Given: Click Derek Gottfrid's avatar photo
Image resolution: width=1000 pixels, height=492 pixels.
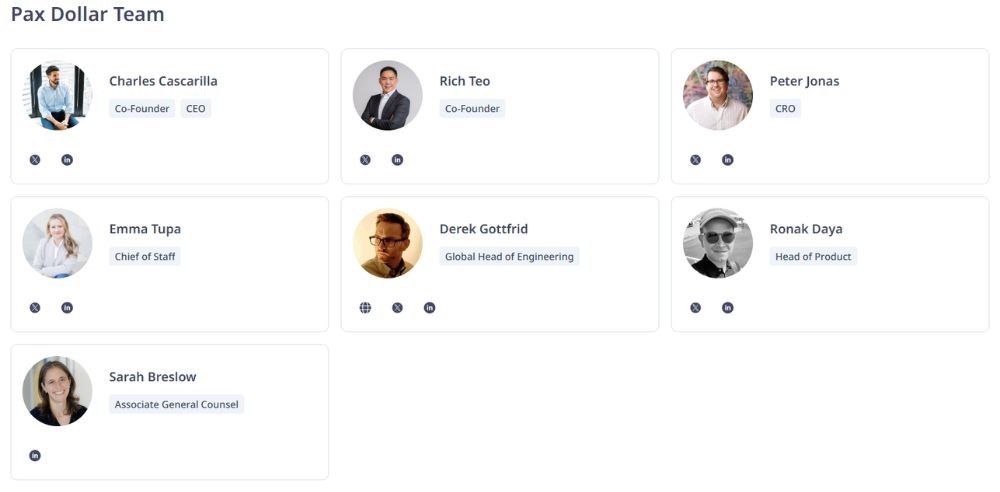Looking at the screenshot, I should coord(387,243).
